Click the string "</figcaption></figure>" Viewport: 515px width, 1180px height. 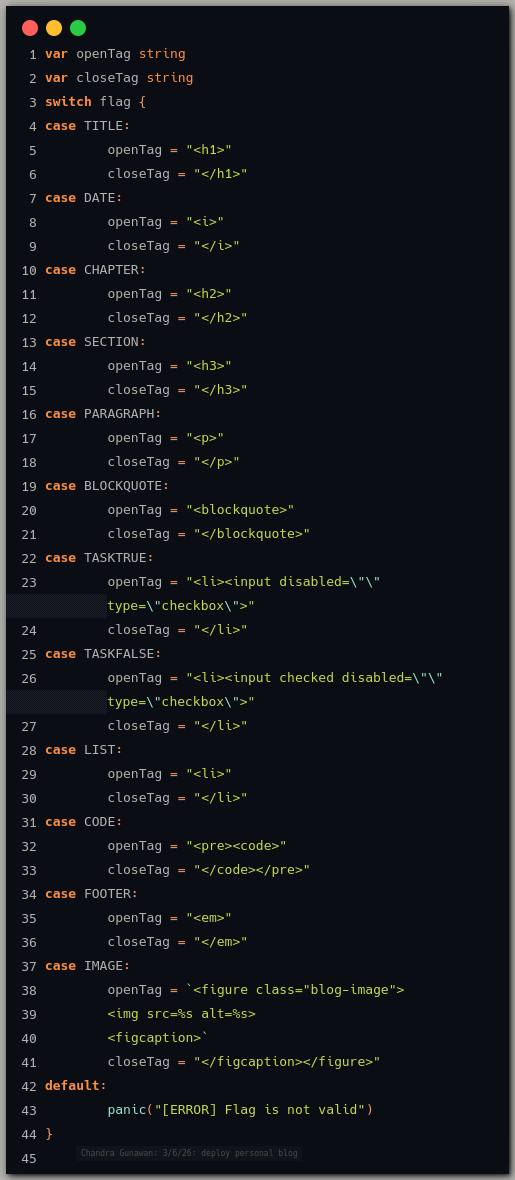point(287,1062)
